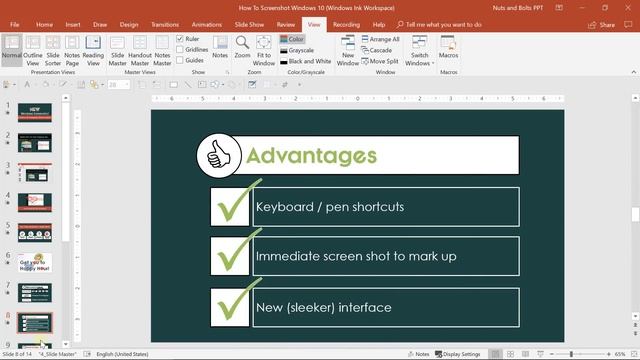Screen dimensions: 640x360
Task: Uncheck the Ruler checkbox
Action: coord(180,39)
